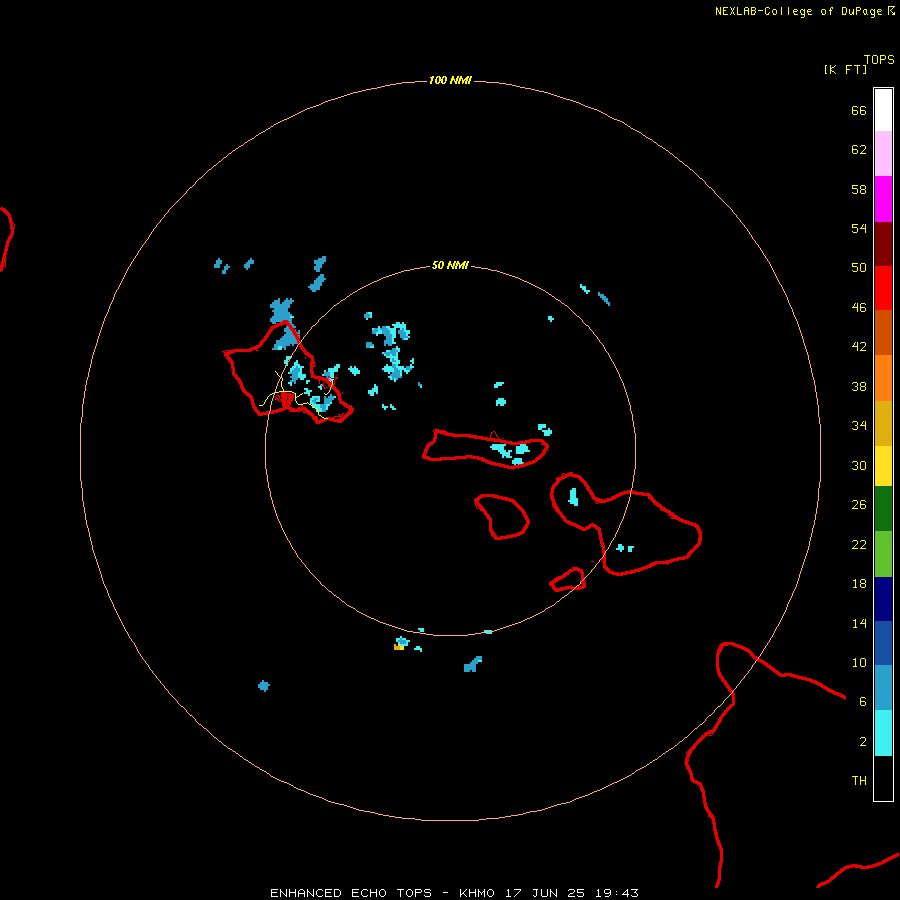The width and height of the screenshot is (900, 900).
Task: Click the 46 legend value label
Action: [859, 308]
